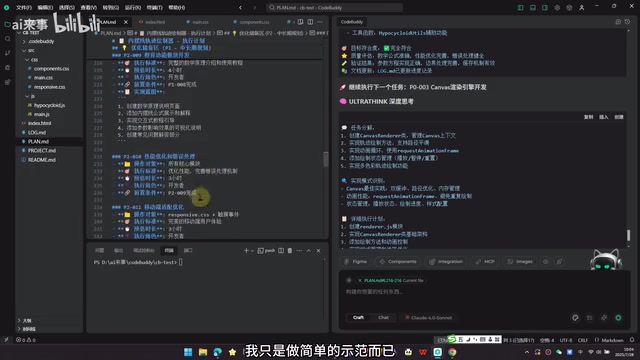Open the MCP option in CodeBuddy
This screenshot has width=640, height=360.
coord(485,261)
